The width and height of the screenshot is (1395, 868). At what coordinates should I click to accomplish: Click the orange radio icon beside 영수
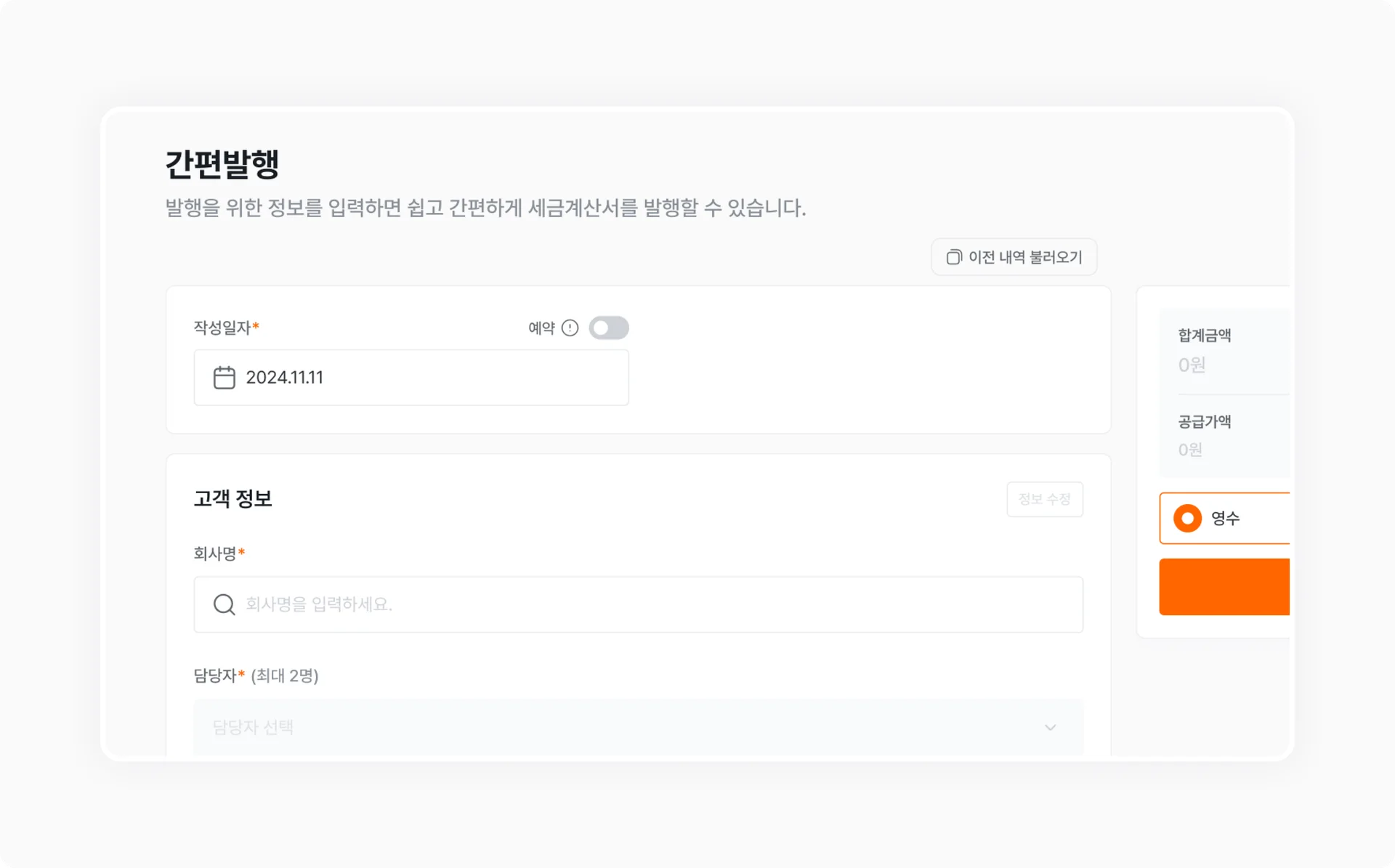(x=1187, y=518)
